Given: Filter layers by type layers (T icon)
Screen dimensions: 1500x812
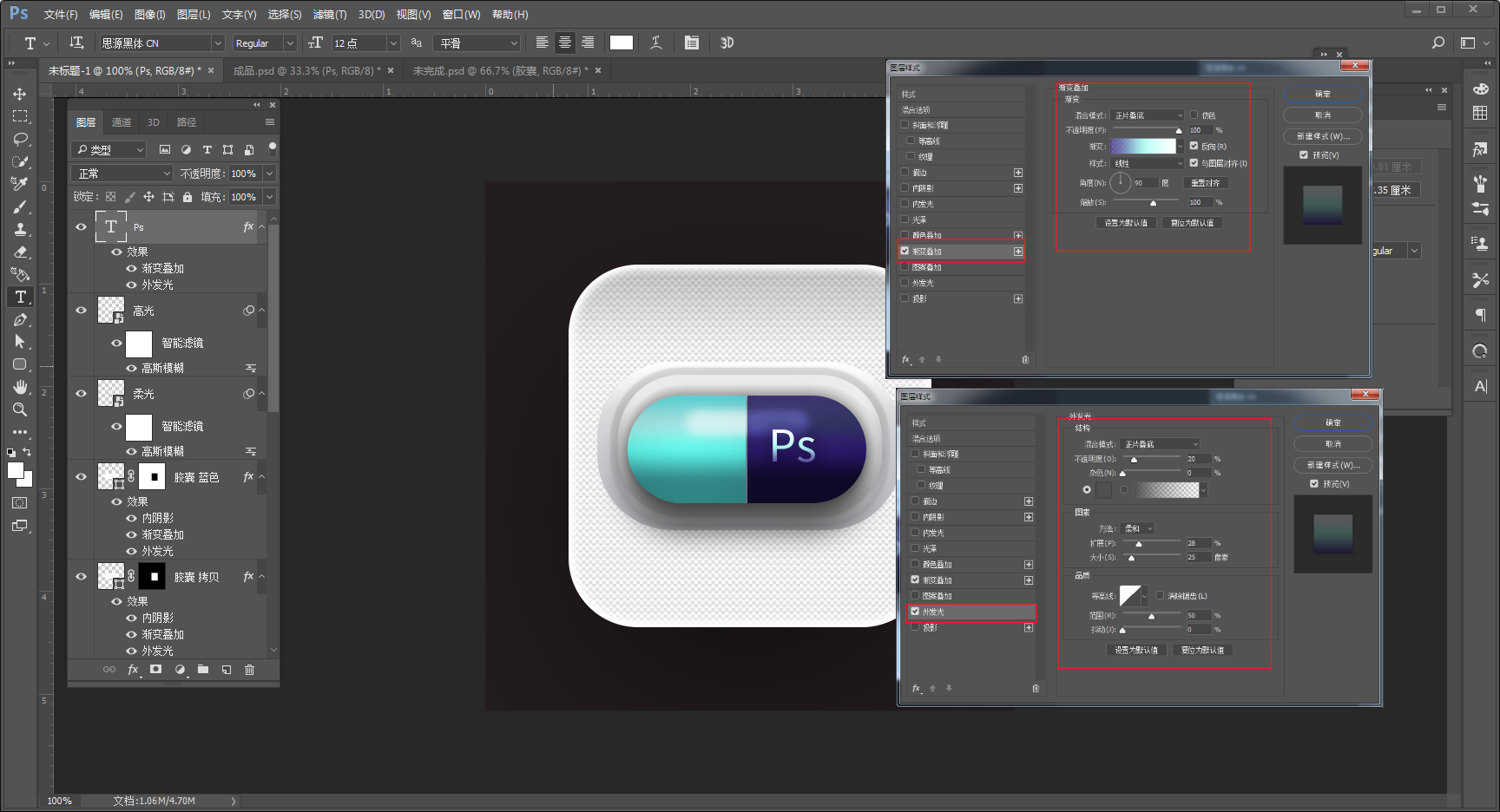Looking at the screenshot, I should coord(207,149).
